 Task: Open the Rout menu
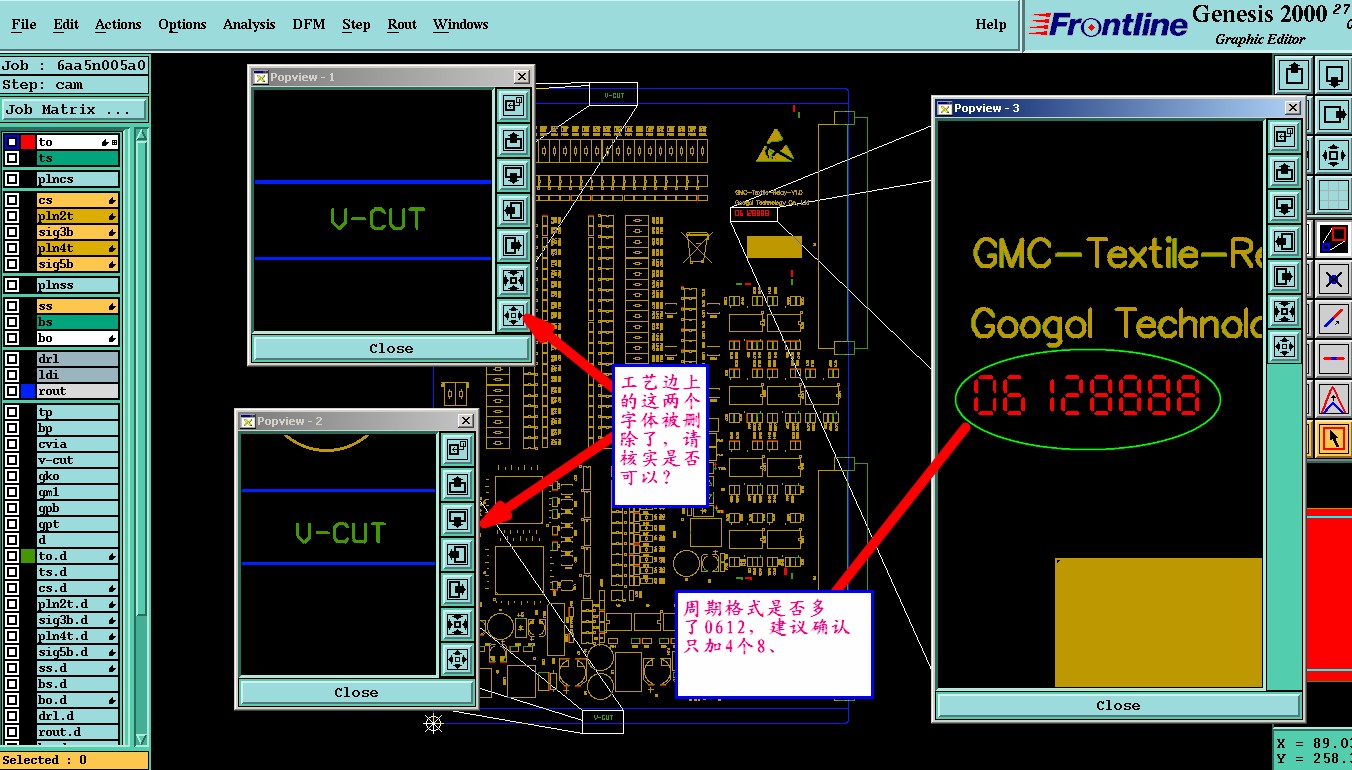402,24
